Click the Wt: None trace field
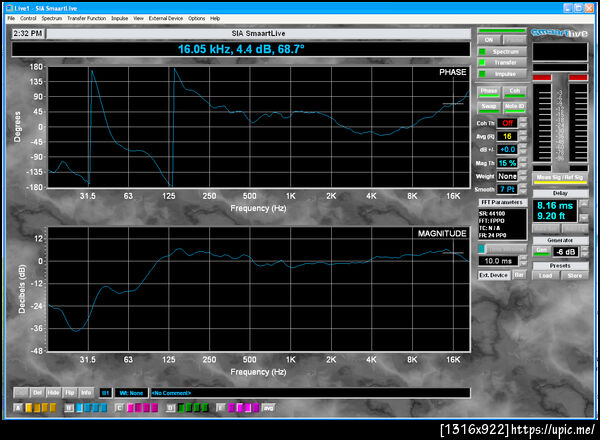 point(131,393)
